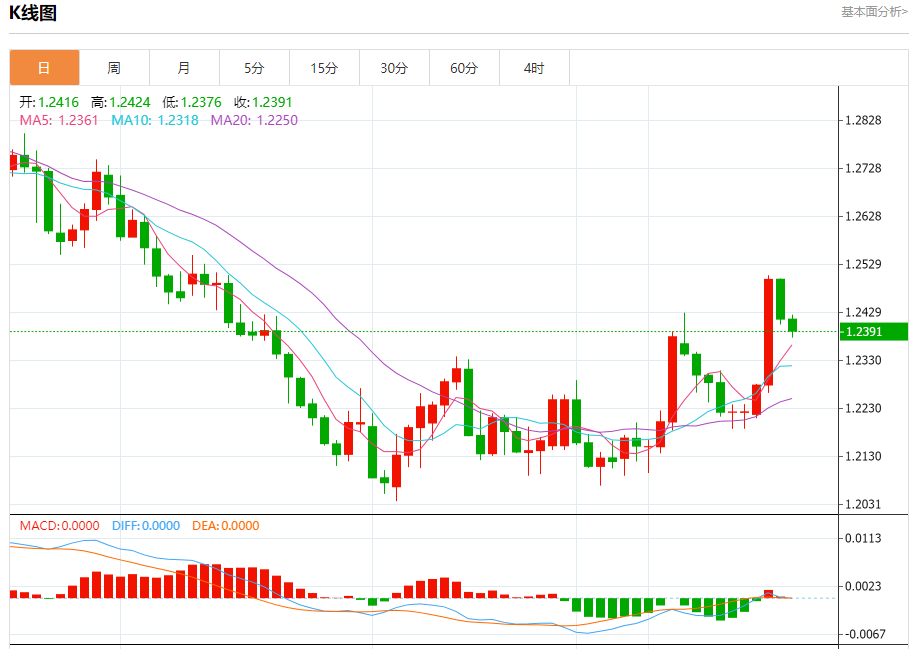Click the green 1.2391 current price tag
Screen dimensions: 914x649
[x=874, y=331]
